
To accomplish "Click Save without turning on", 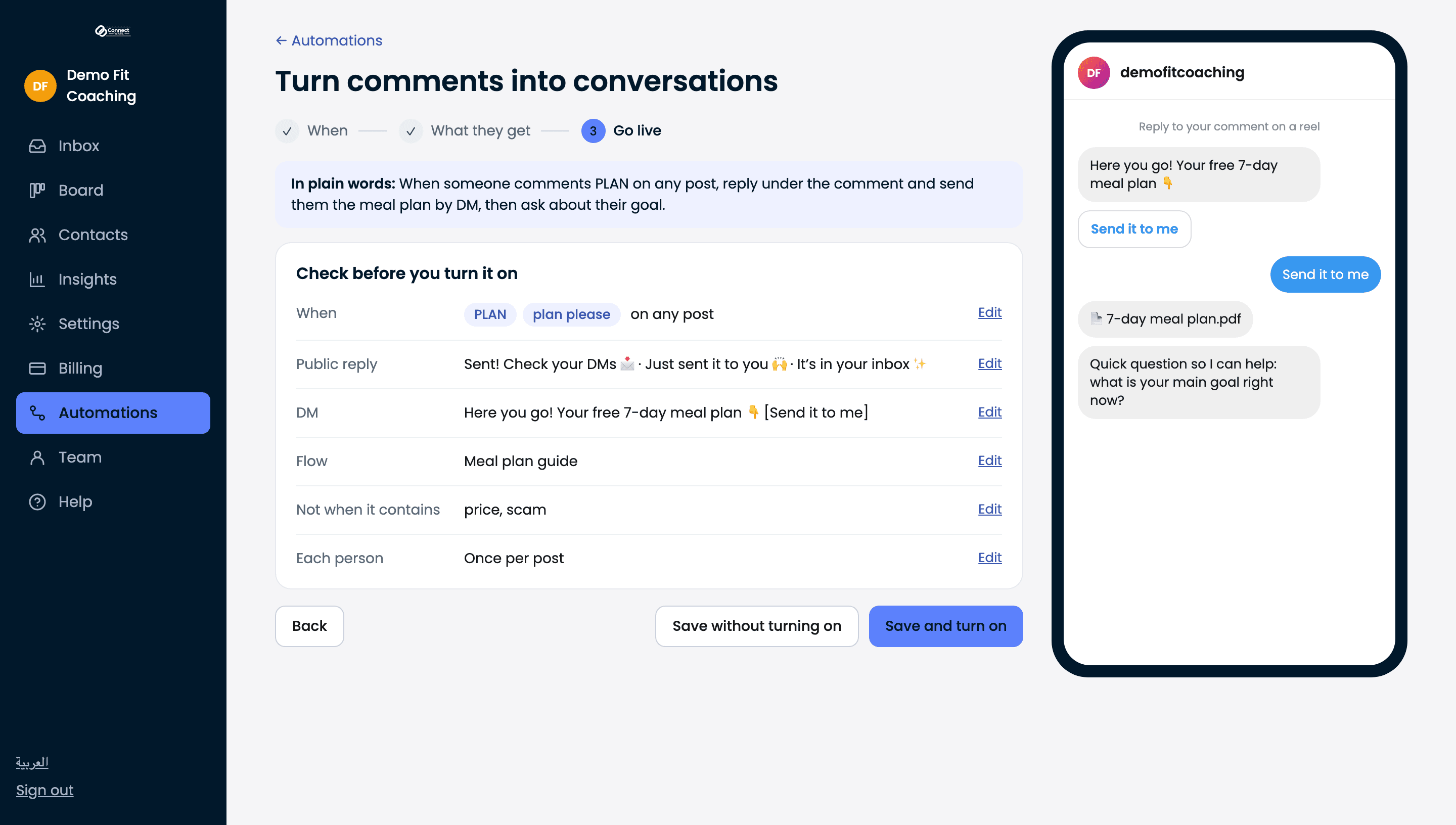I will pos(756,626).
